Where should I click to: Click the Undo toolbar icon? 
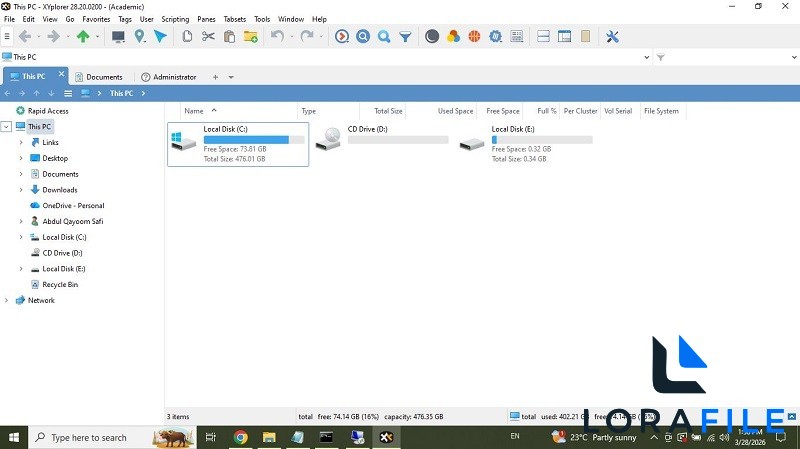click(277, 36)
